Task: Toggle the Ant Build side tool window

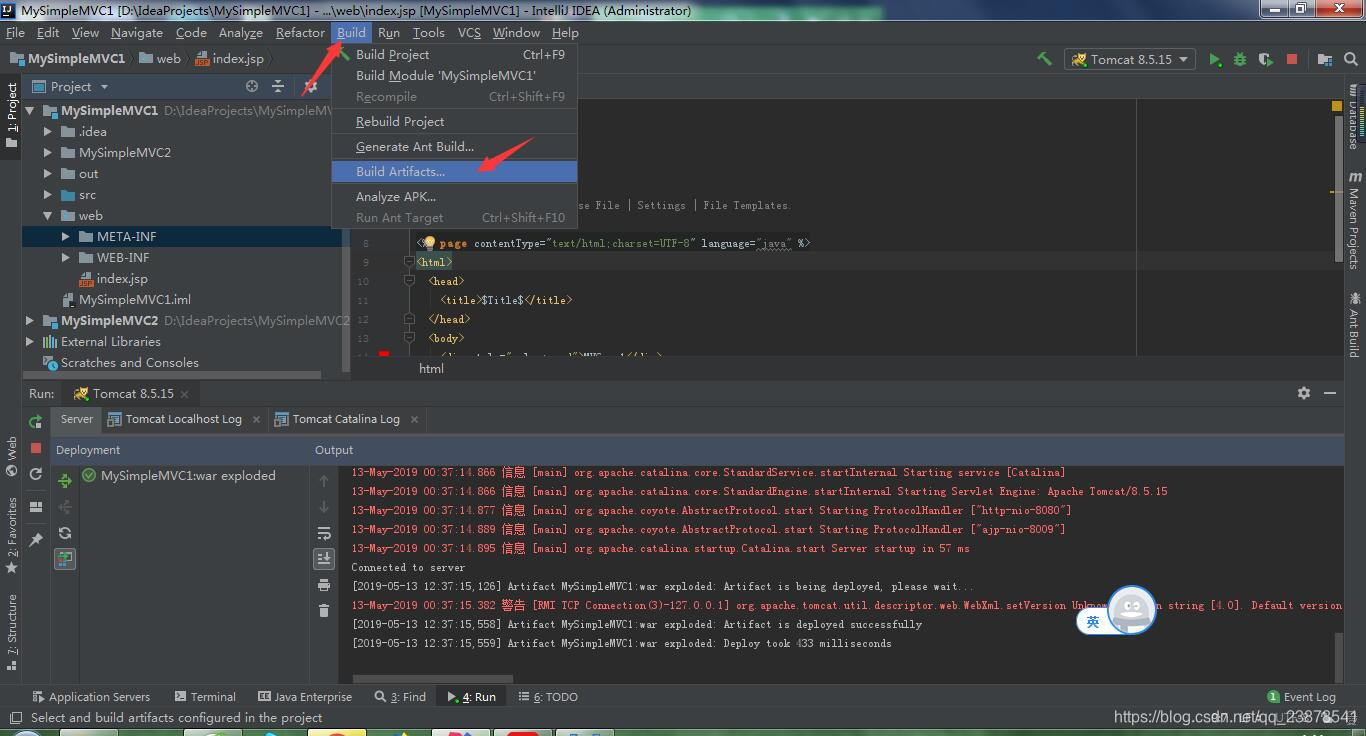Action: tap(1354, 324)
